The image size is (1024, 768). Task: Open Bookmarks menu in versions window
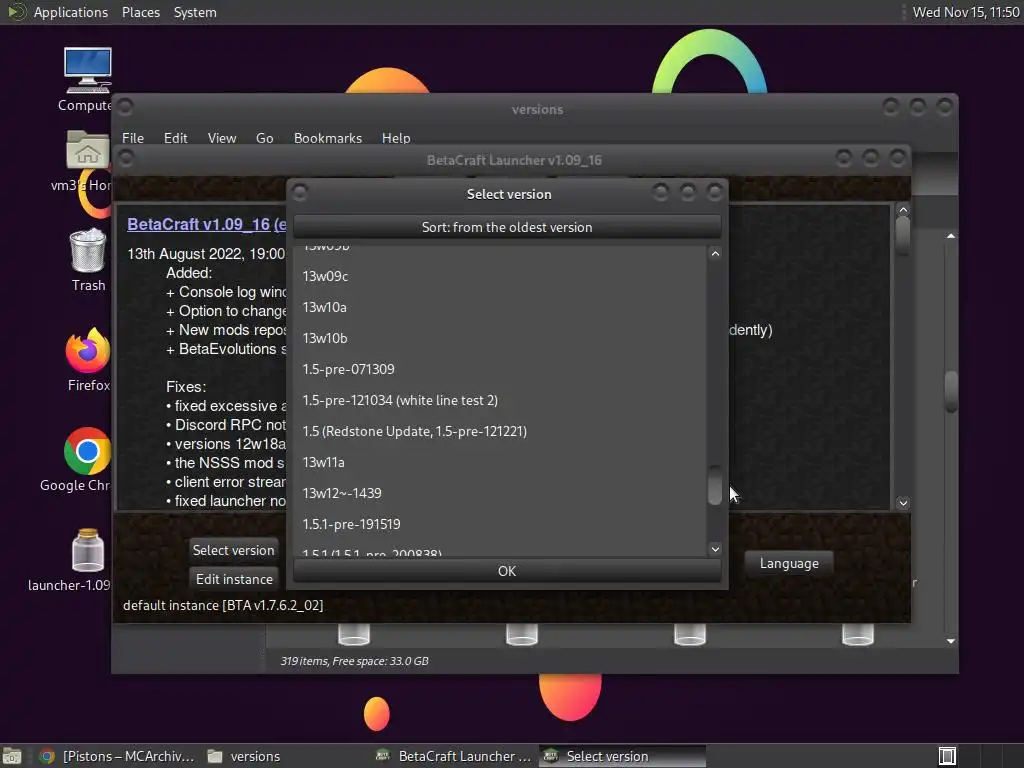[327, 138]
